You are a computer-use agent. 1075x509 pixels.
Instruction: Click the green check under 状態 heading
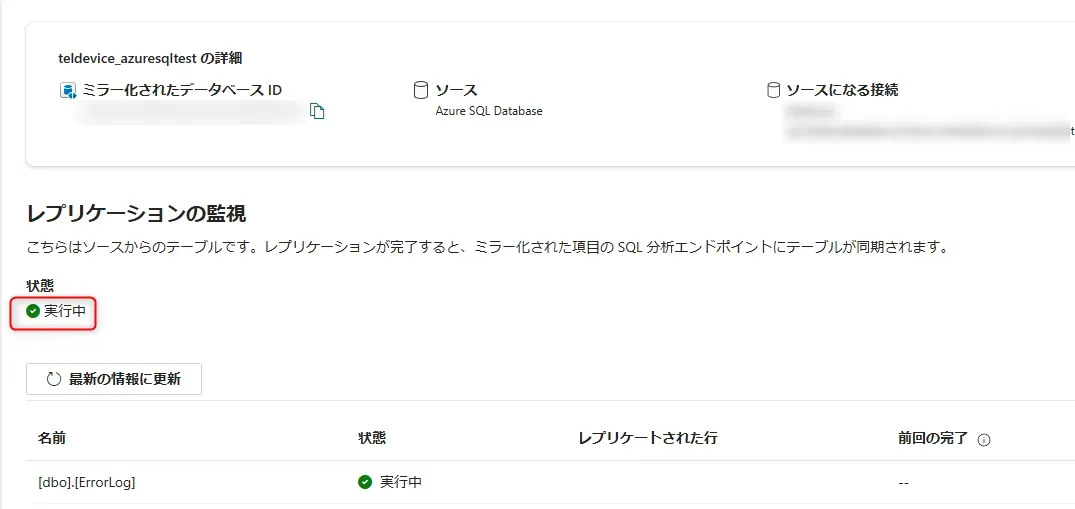pyautogui.click(x=33, y=311)
